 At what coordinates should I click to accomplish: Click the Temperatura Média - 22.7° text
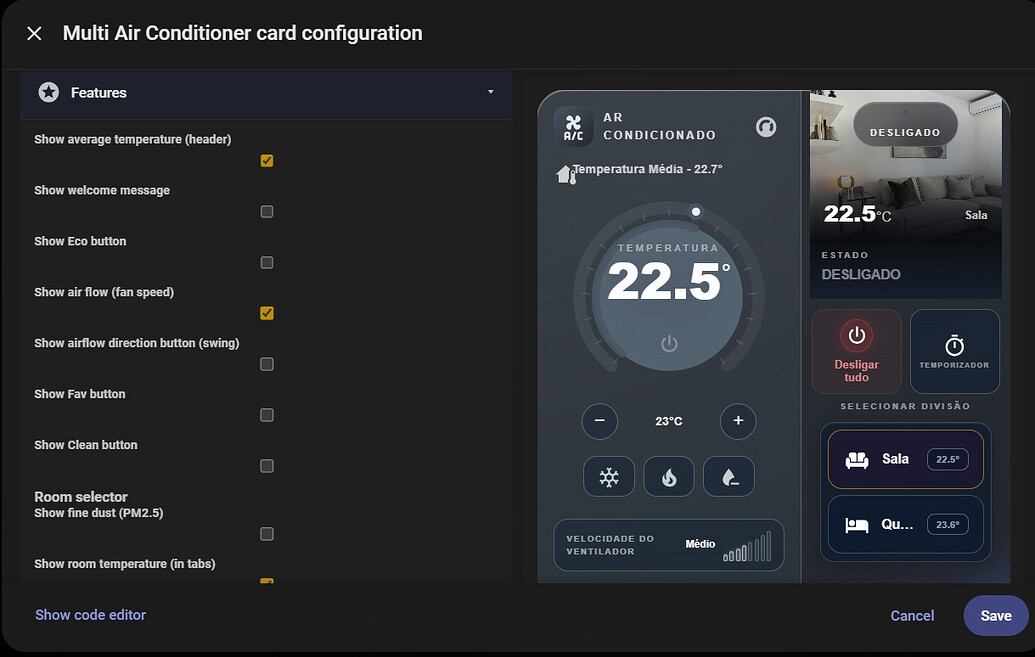(x=648, y=169)
